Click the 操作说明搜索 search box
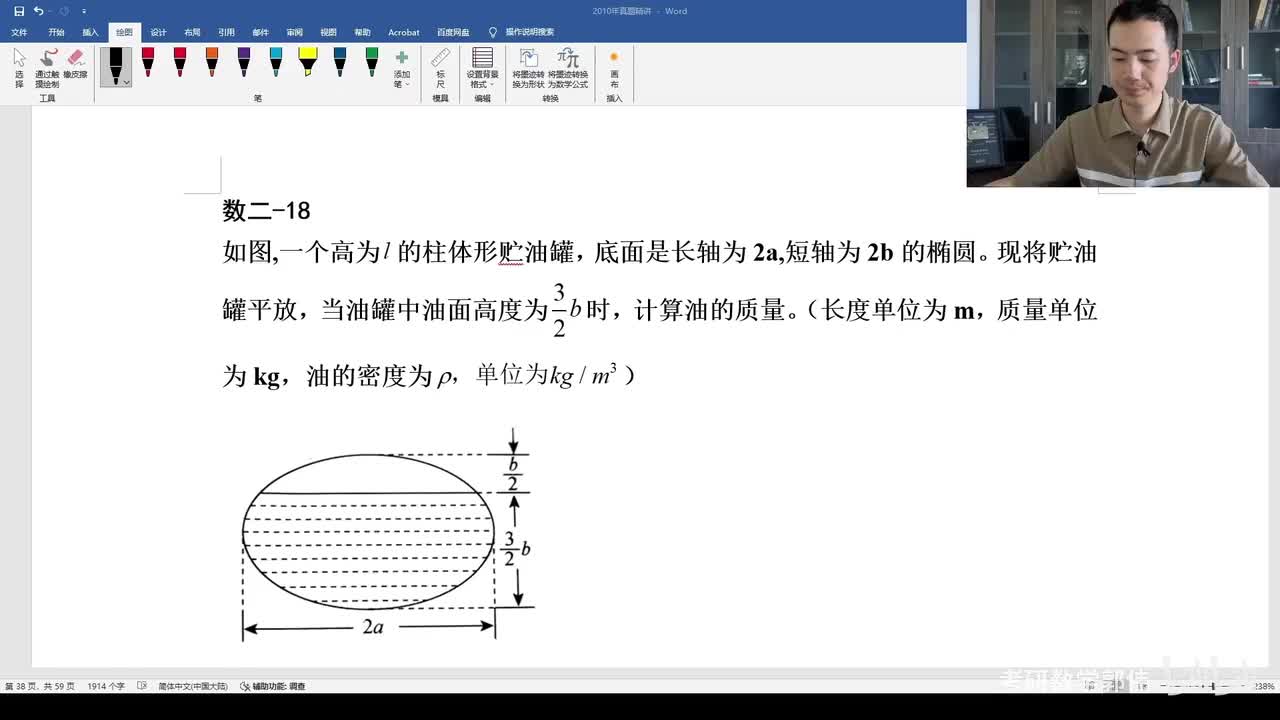The image size is (1280, 720). [530, 32]
